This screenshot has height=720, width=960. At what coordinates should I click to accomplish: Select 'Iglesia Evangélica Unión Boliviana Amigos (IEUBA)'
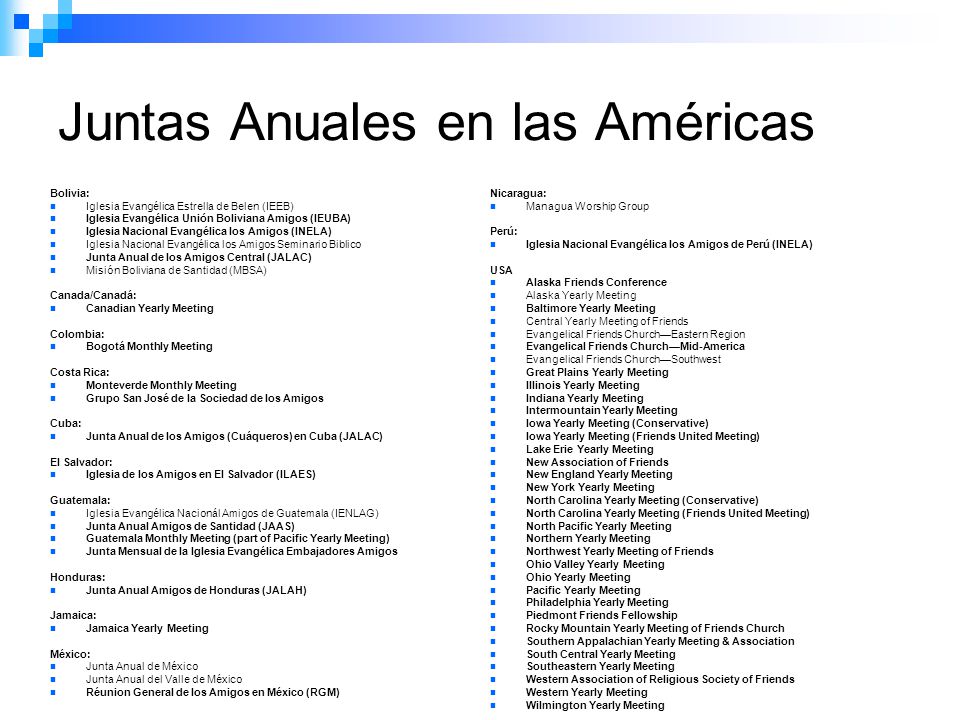pyautogui.click(x=218, y=219)
